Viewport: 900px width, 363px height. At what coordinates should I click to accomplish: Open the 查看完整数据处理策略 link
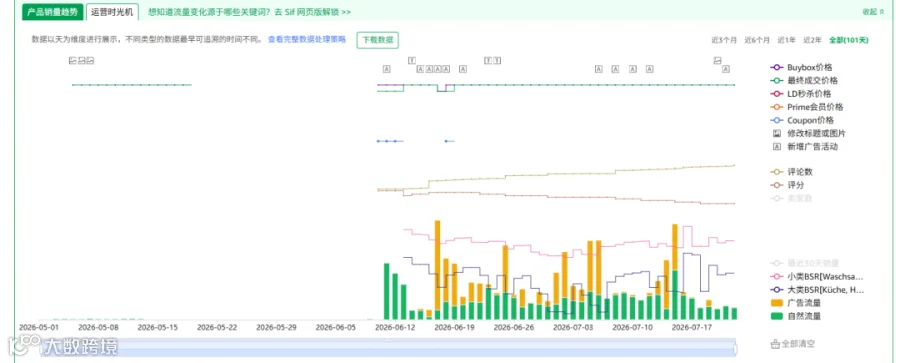point(307,40)
